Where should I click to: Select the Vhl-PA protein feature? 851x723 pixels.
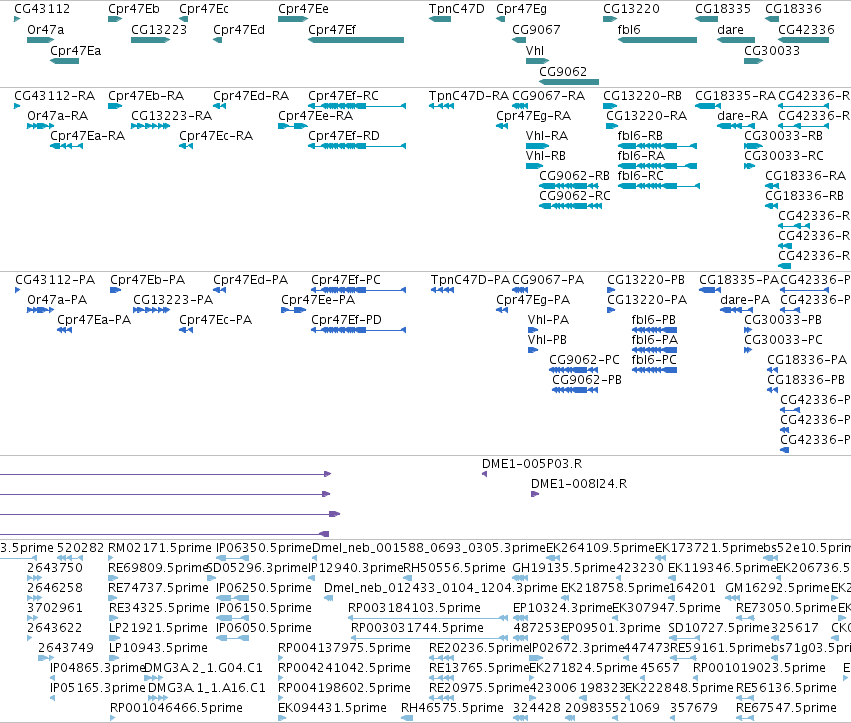(x=533, y=330)
